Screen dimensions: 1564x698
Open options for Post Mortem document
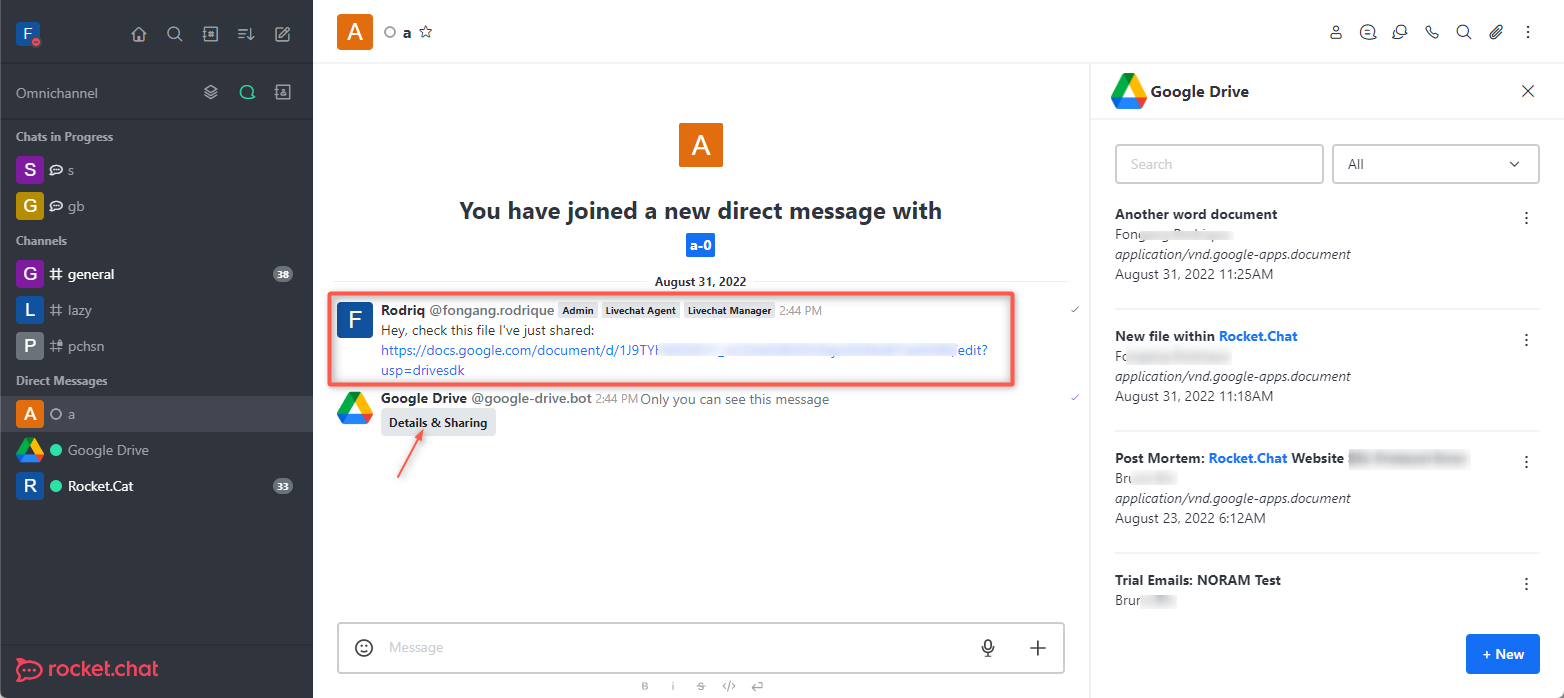pos(1527,462)
